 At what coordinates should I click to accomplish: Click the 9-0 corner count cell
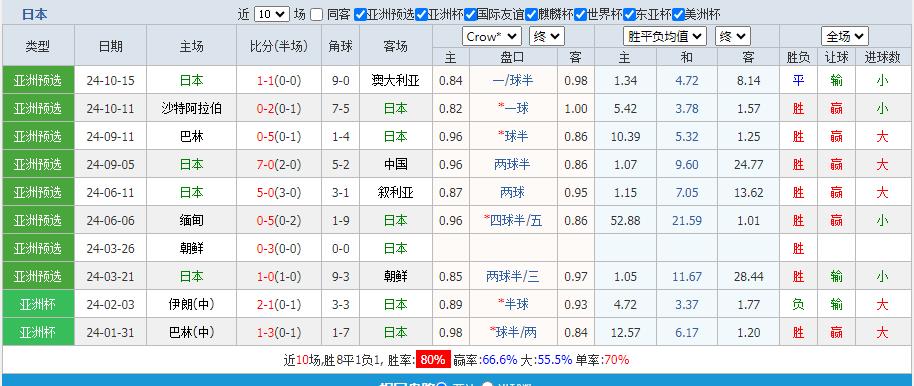(x=340, y=80)
